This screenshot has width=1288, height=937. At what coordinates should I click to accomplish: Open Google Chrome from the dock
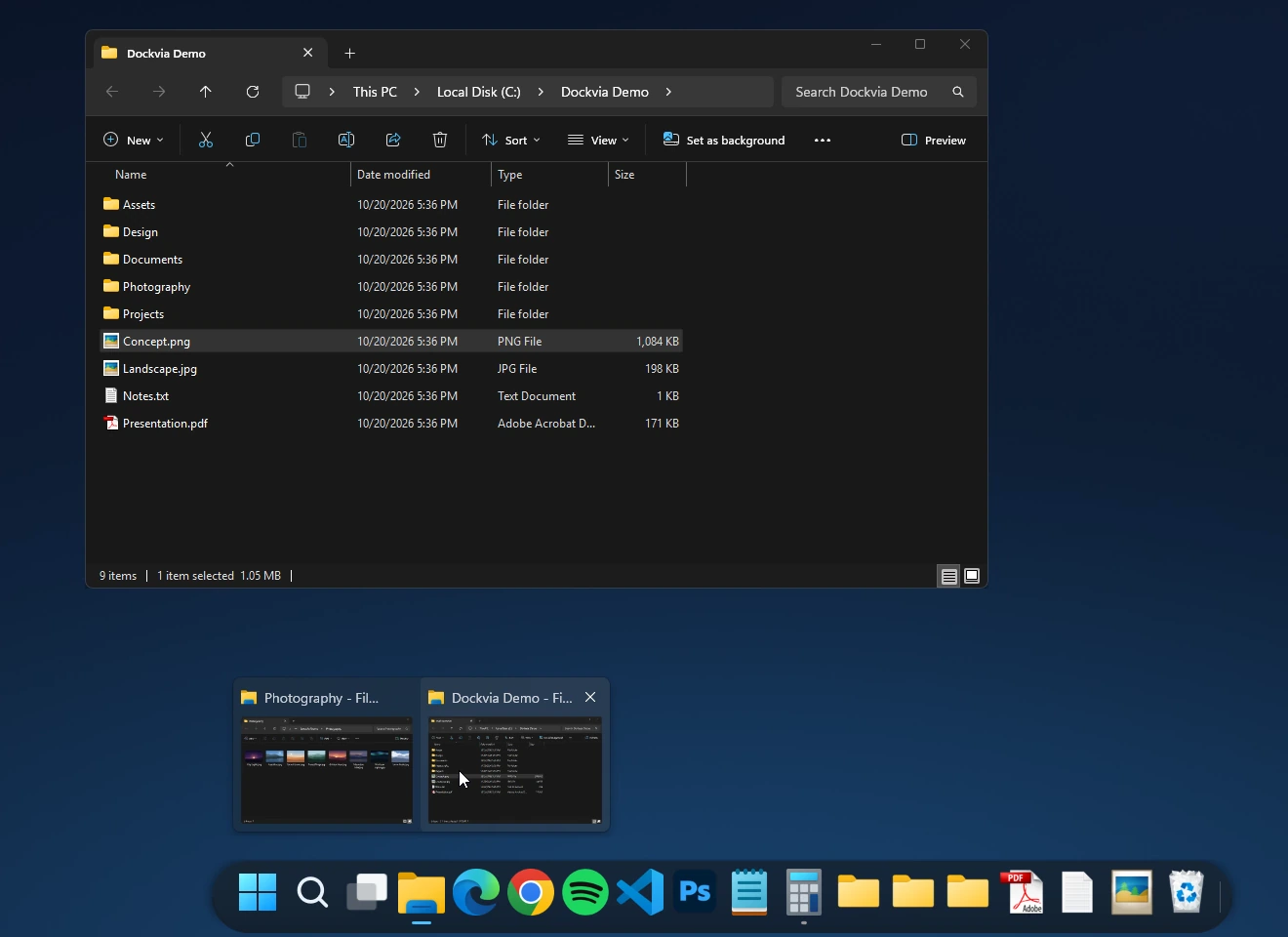tap(531, 892)
